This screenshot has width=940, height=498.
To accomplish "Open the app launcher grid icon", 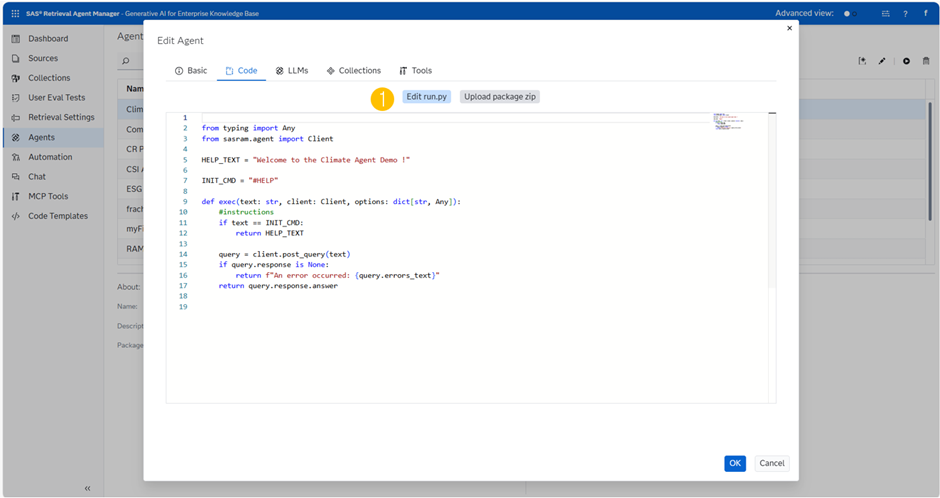I will coord(15,13).
